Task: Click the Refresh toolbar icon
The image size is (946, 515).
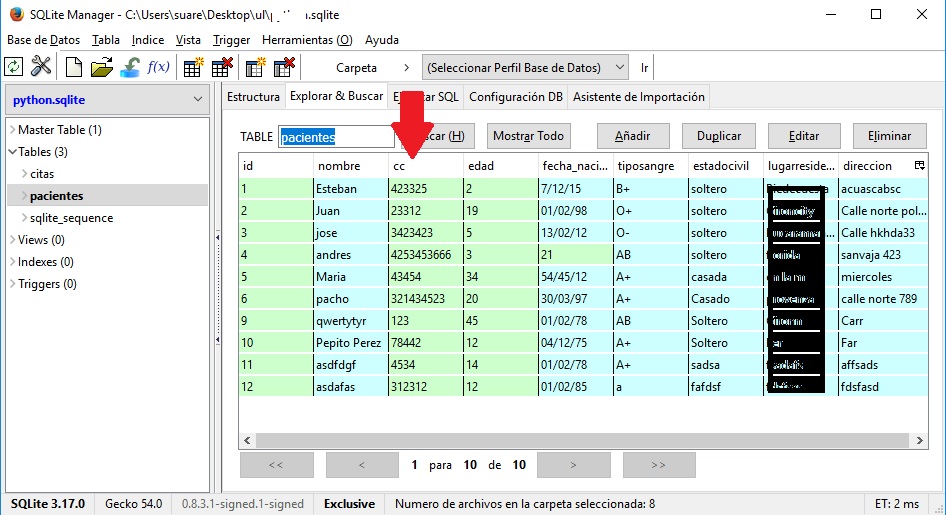Action: pyautogui.click(x=13, y=67)
